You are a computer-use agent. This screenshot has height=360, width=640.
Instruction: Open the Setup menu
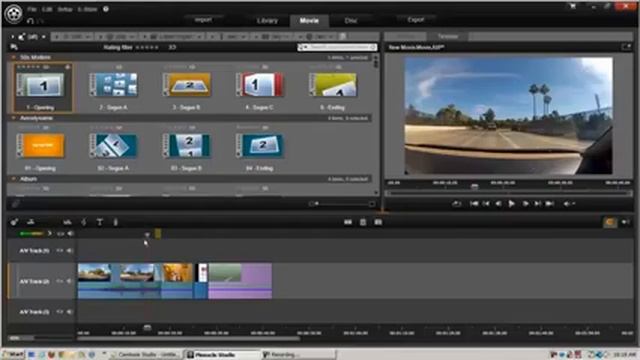(x=65, y=9)
